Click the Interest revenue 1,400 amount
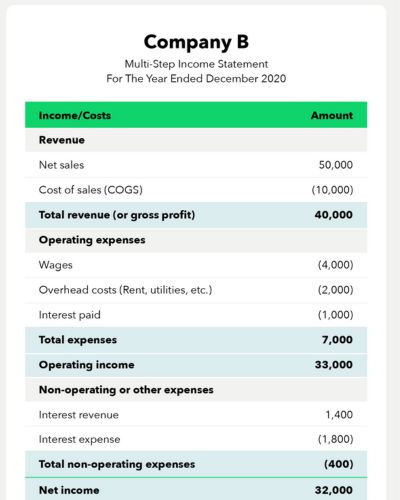This screenshot has width=400, height=500. point(339,415)
